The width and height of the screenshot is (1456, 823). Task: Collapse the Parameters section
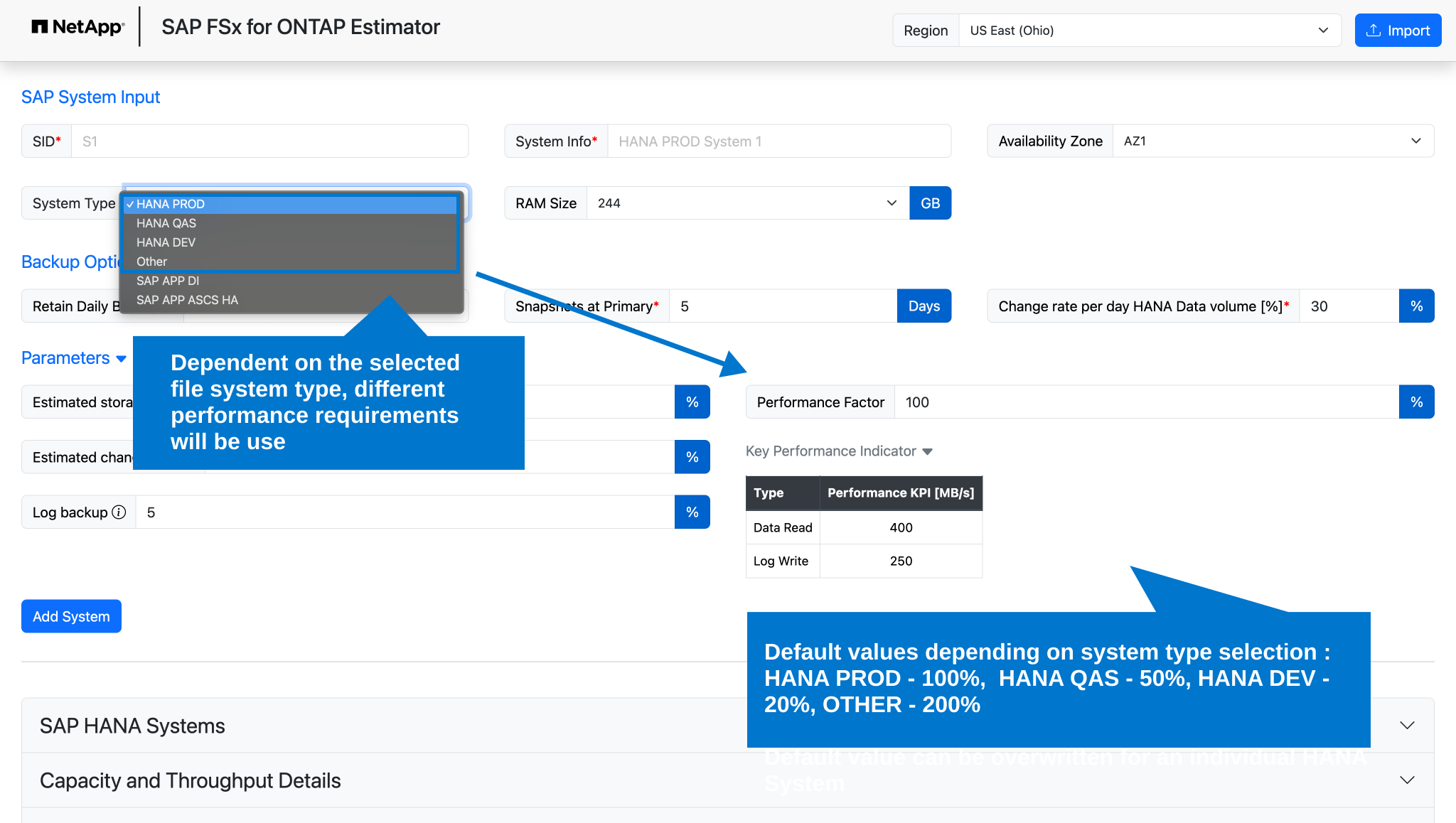tap(74, 358)
